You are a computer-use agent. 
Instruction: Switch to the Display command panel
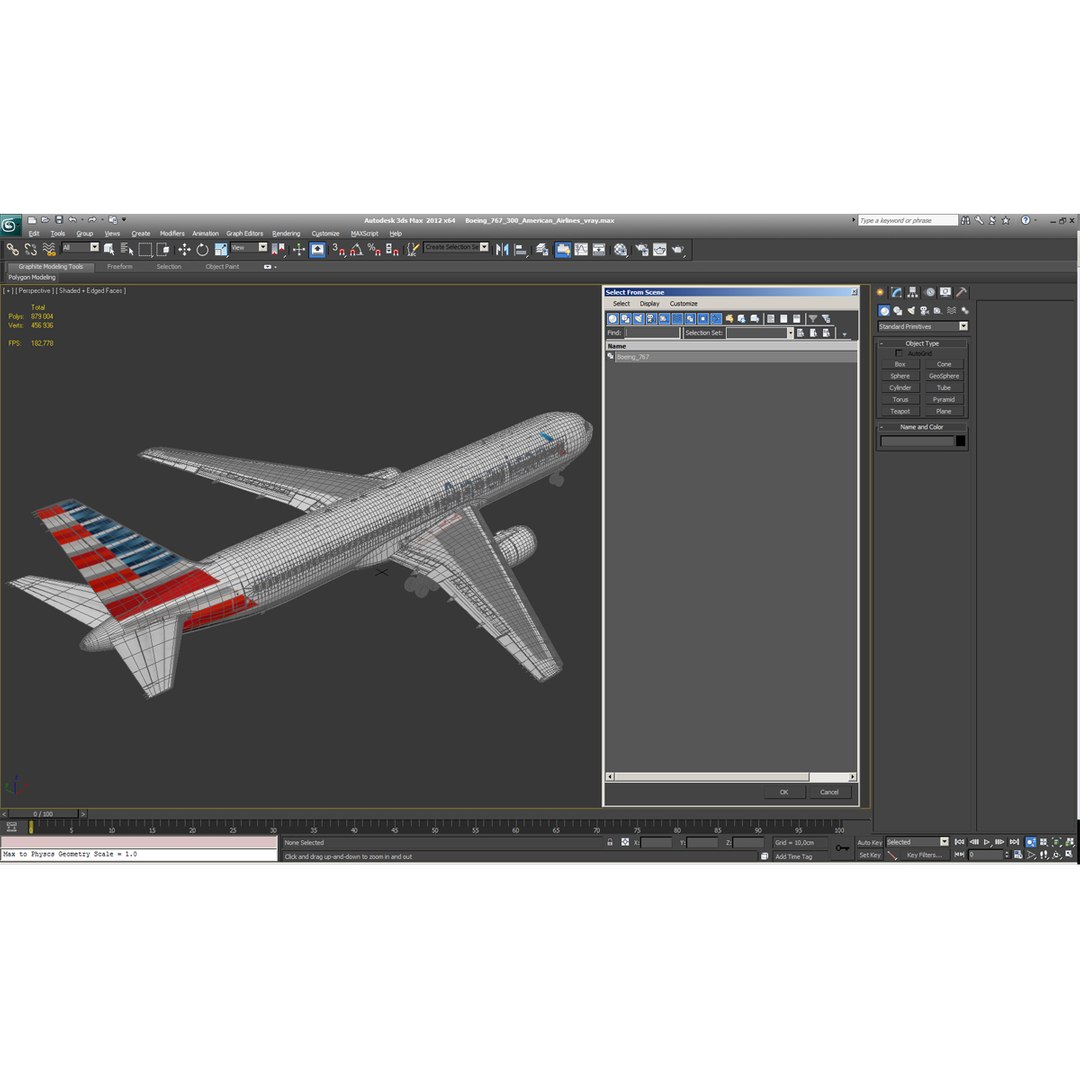[x=945, y=292]
